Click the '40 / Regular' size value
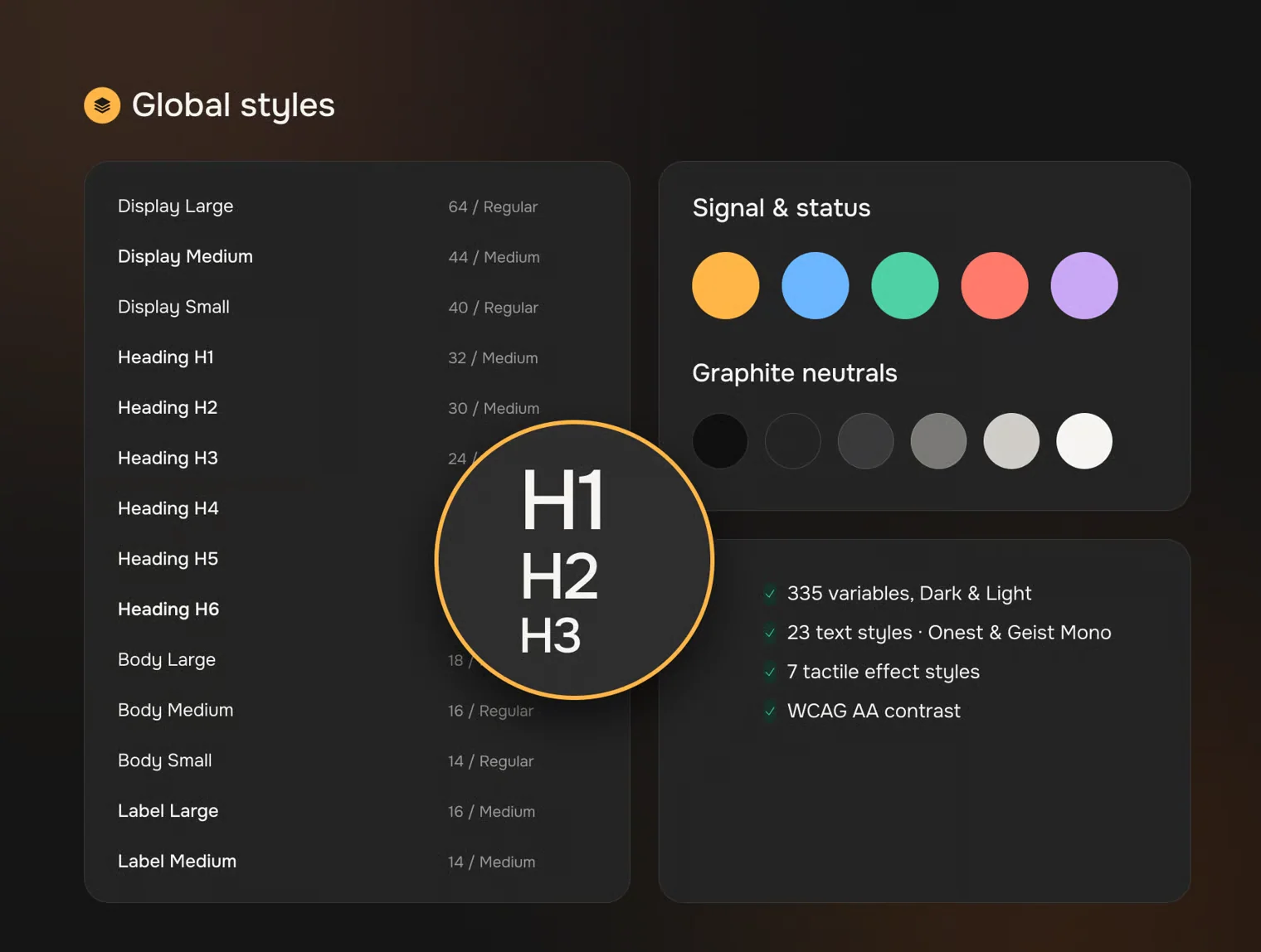1261x952 pixels. point(493,308)
